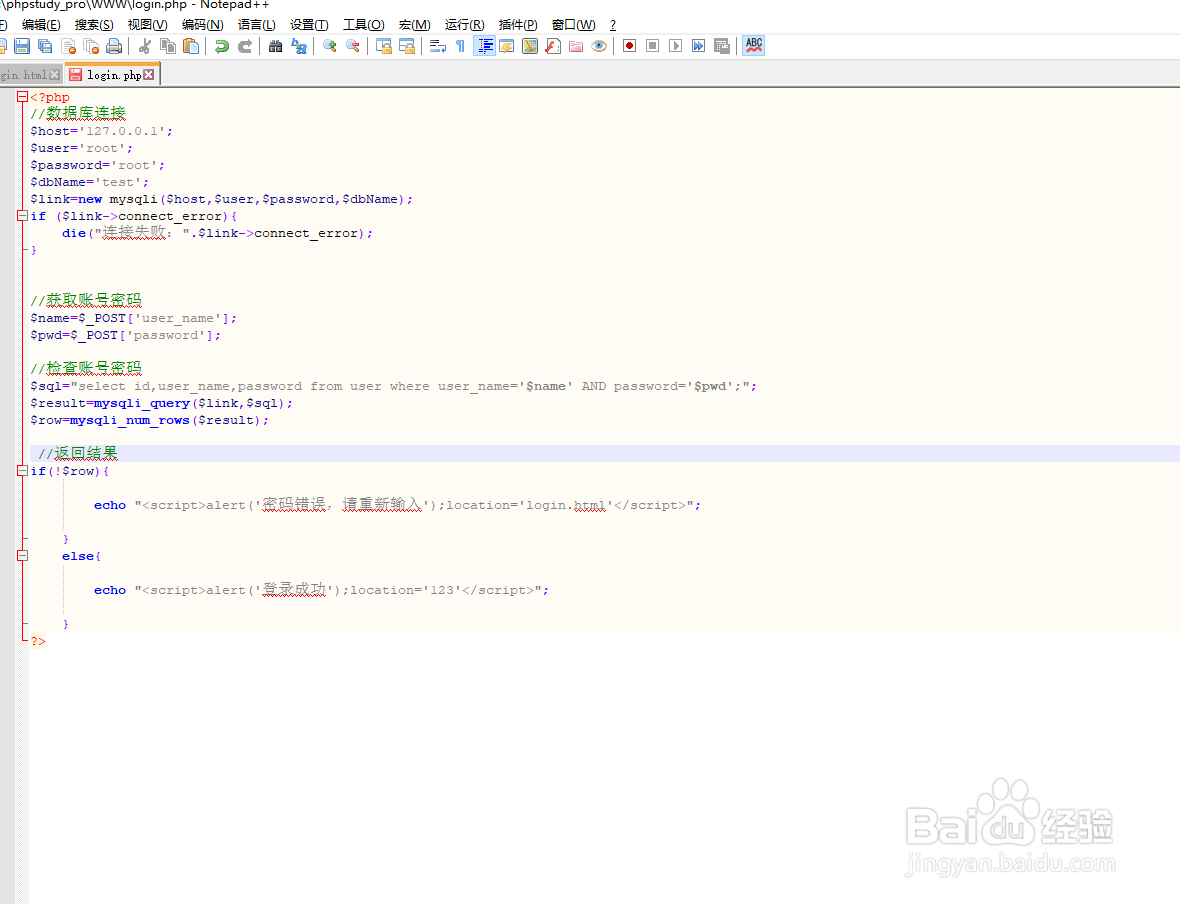Click the Save All toolbar icon
The width and height of the screenshot is (1180, 904).
45,46
